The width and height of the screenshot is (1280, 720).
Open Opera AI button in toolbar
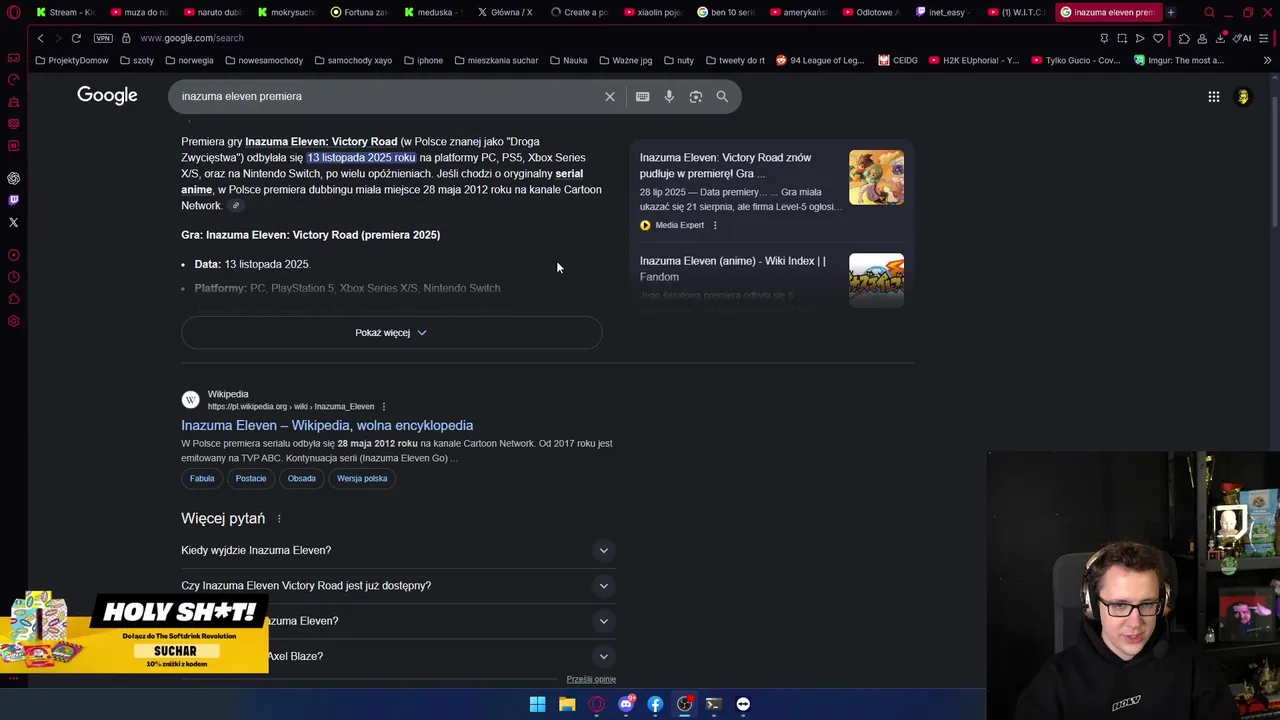click(1242, 38)
